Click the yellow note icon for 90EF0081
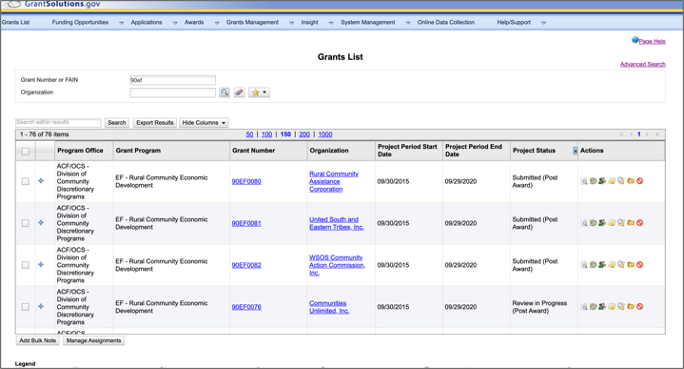 [x=612, y=223]
